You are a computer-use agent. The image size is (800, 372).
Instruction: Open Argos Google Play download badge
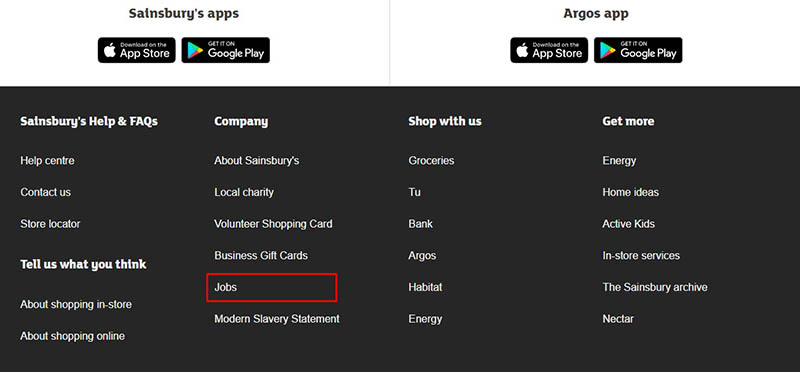tap(638, 50)
